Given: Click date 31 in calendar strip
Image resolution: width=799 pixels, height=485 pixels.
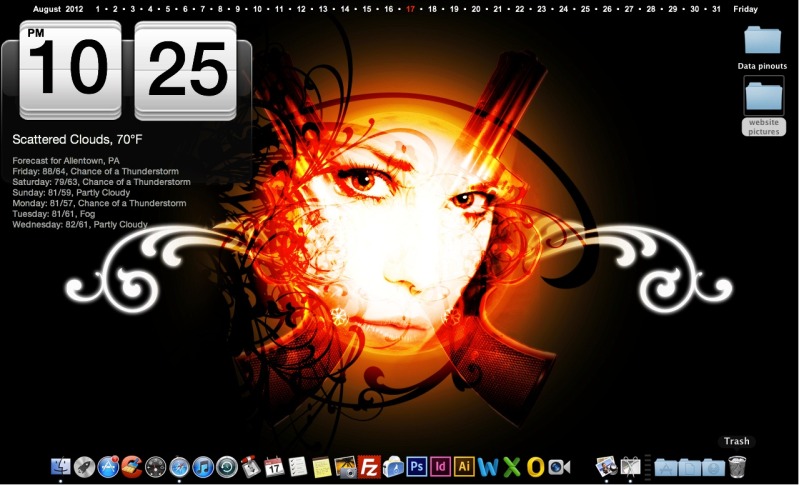Looking at the screenshot, I should pyautogui.click(x=716, y=9).
